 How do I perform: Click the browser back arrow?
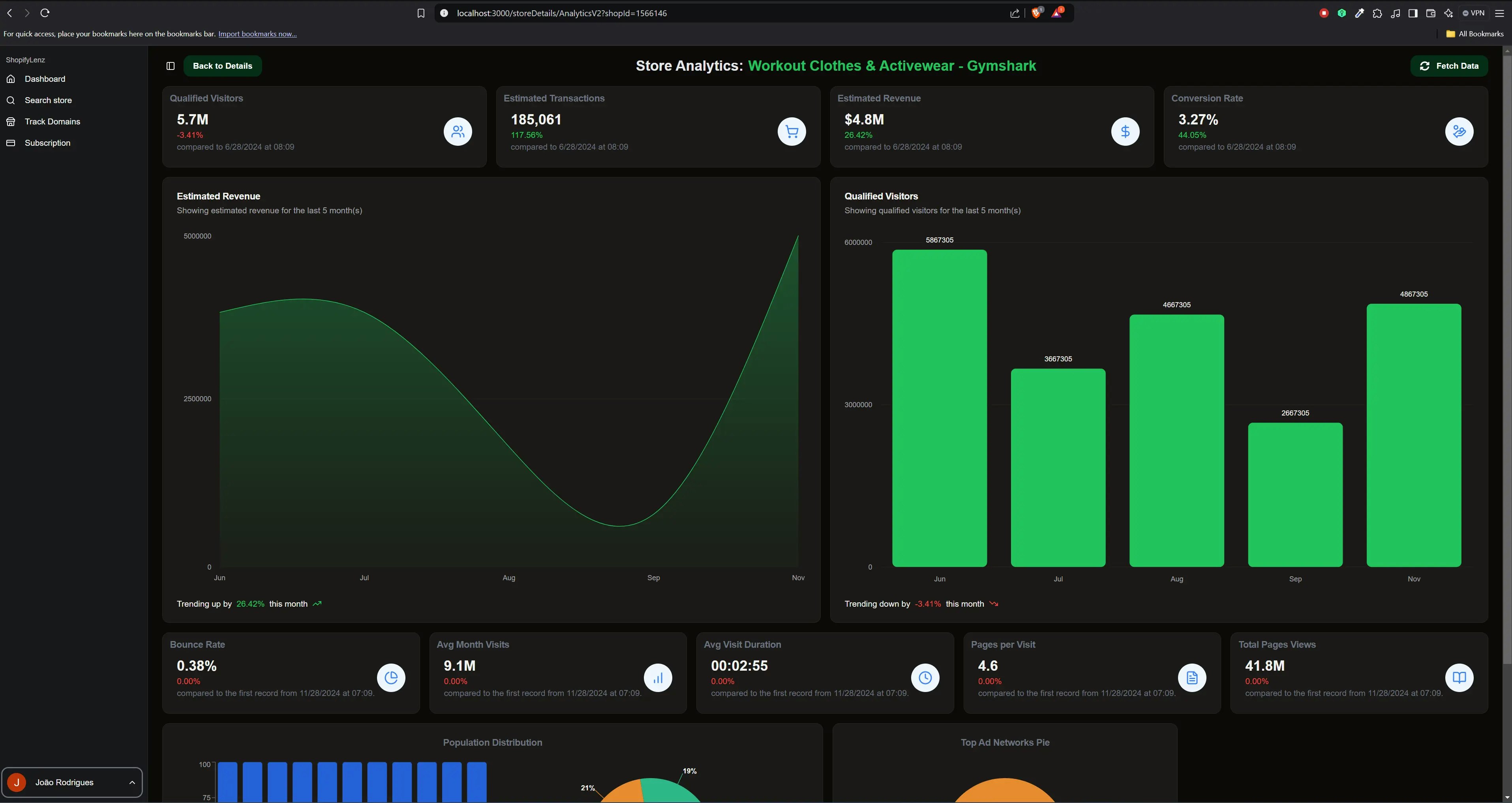coord(9,13)
